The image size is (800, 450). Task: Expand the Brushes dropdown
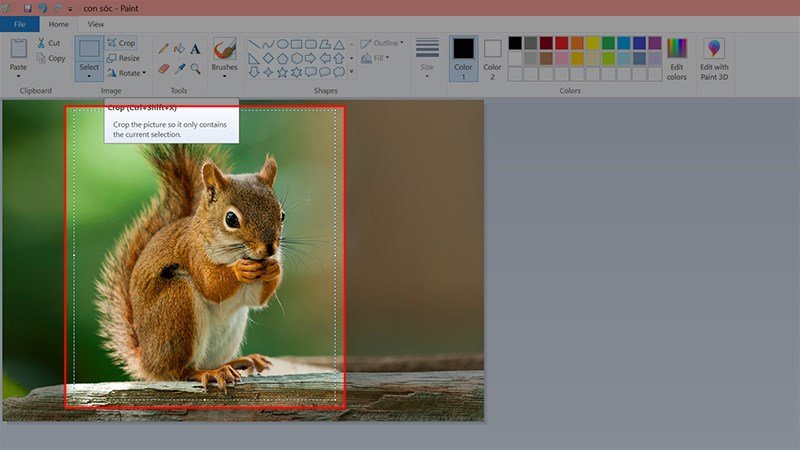point(225,76)
